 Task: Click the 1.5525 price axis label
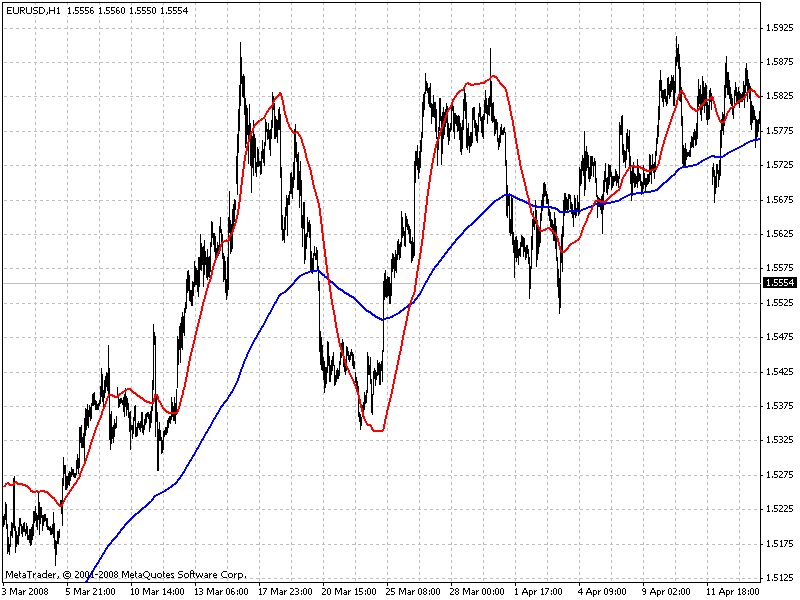pyautogui.click(x=780, y=303)
